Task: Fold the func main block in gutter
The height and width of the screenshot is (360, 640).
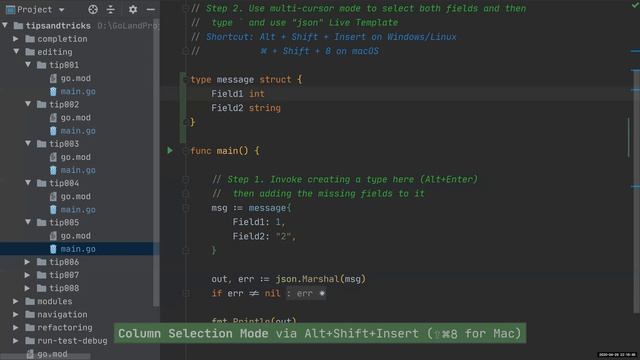Action: pos(185,151)
